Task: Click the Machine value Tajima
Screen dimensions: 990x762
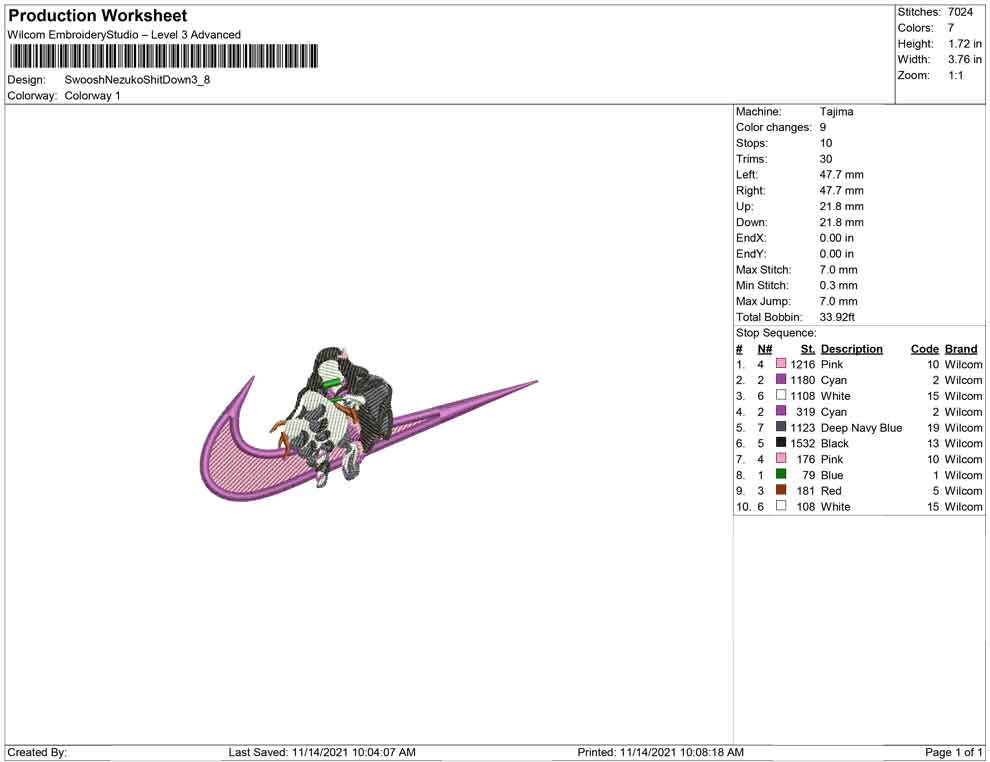Action: (837, 112)
